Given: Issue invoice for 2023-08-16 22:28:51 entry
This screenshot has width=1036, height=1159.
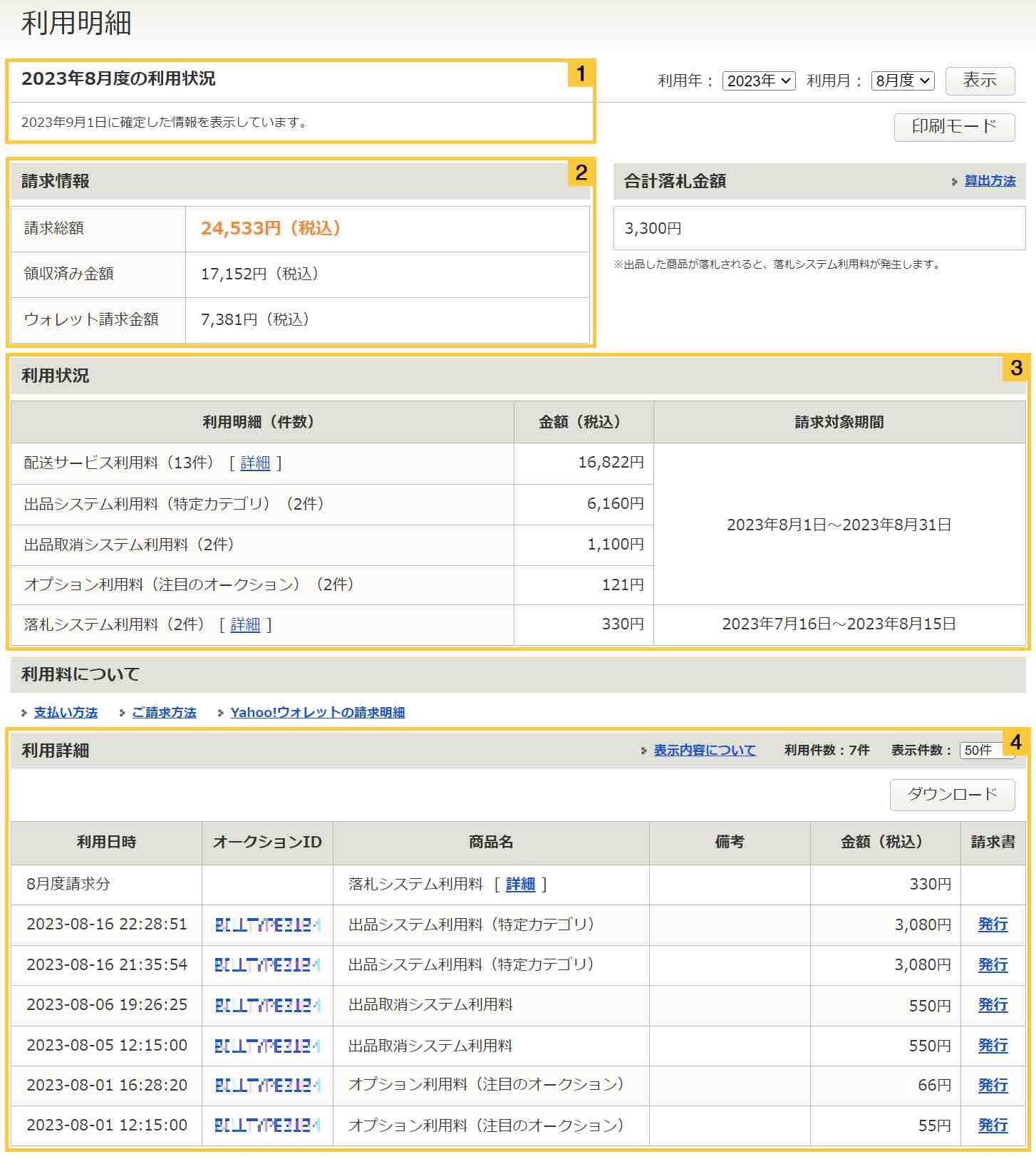Looking at the screenshot, I should coord(992,924).
